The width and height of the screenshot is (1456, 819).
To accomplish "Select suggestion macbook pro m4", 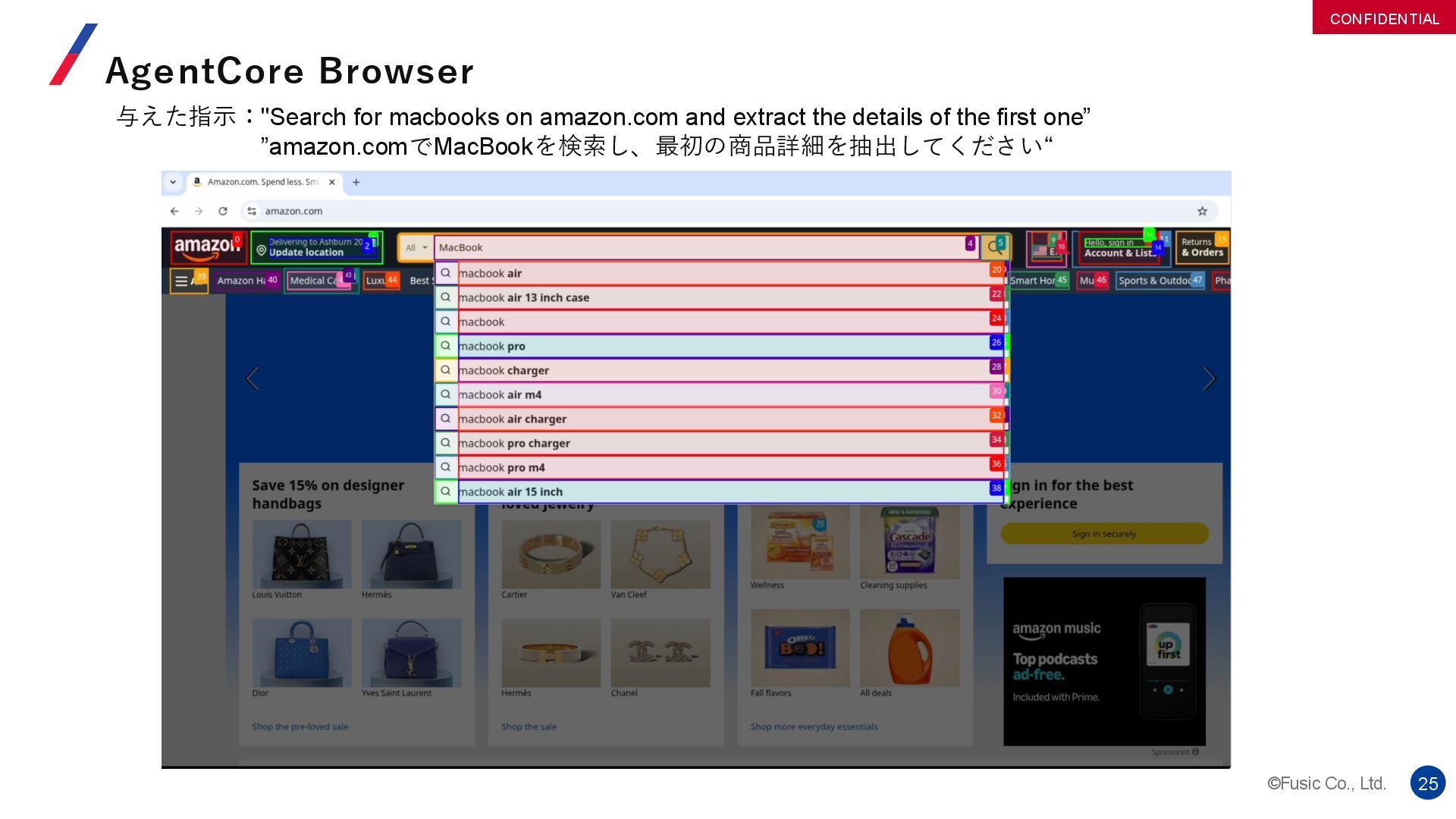I will click(x=721, y=468).
